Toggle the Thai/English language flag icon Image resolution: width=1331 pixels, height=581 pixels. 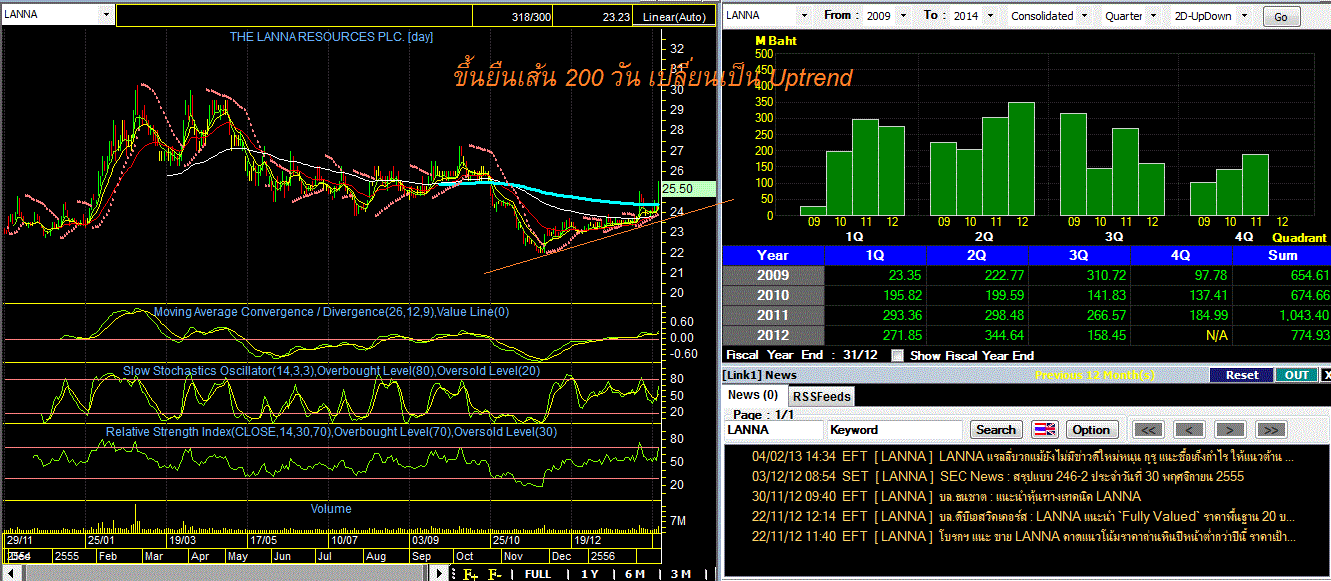[x=1044, y=430]
